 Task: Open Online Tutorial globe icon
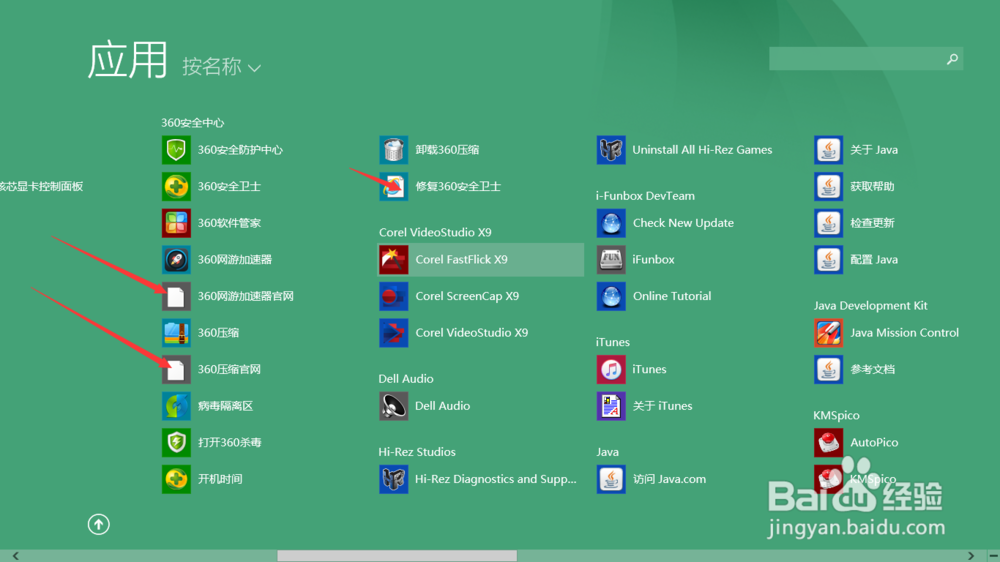[611, 296]
